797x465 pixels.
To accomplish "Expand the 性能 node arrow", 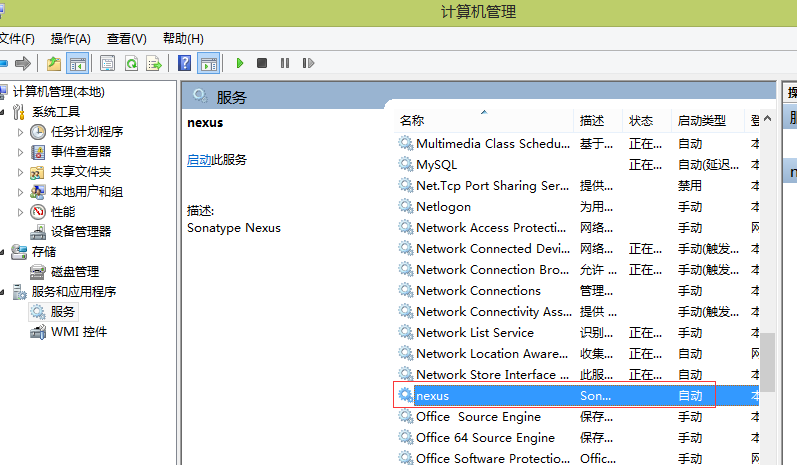I will click(20, 212).
